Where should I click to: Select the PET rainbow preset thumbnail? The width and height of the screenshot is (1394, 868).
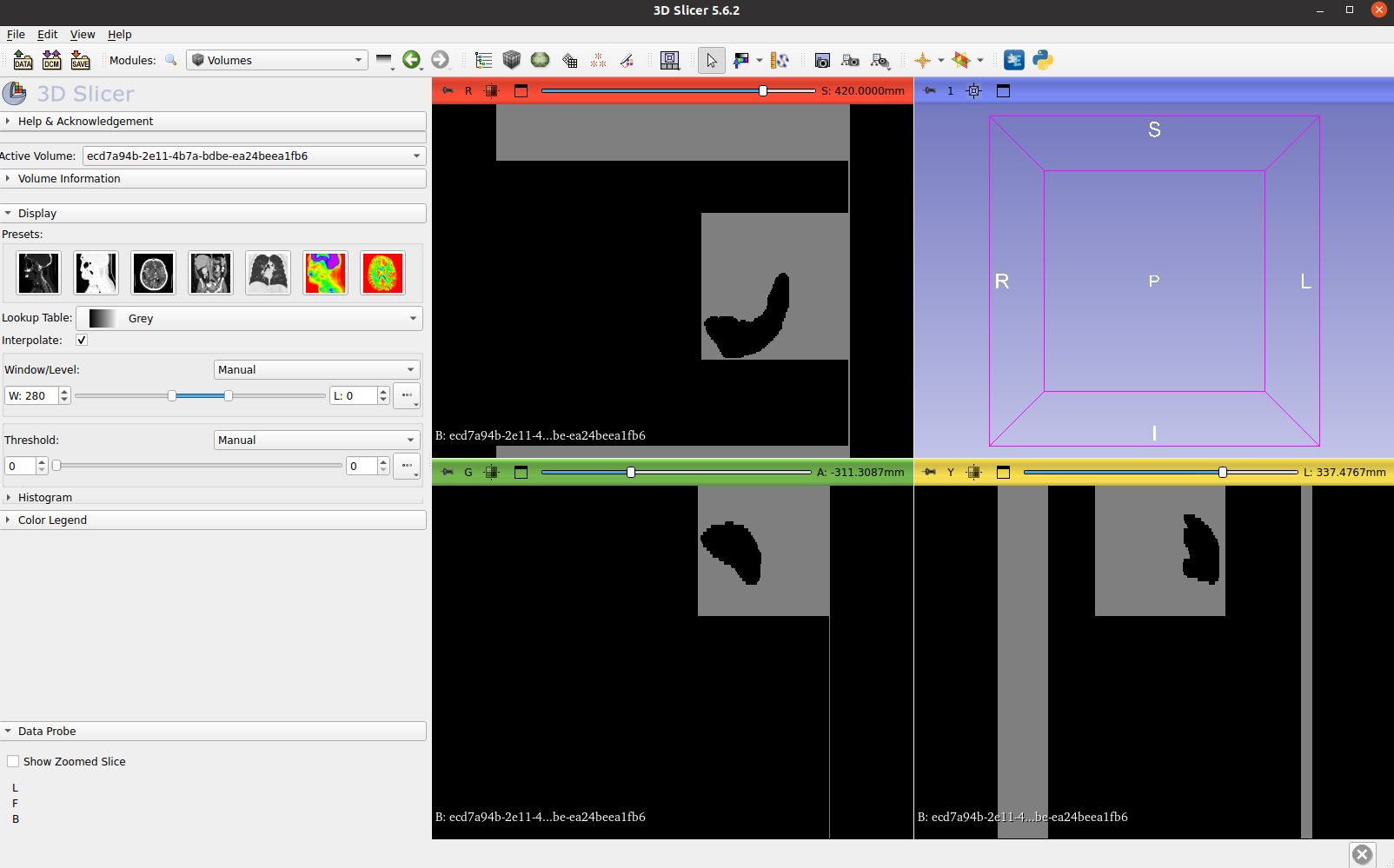(x=326, y=273)
